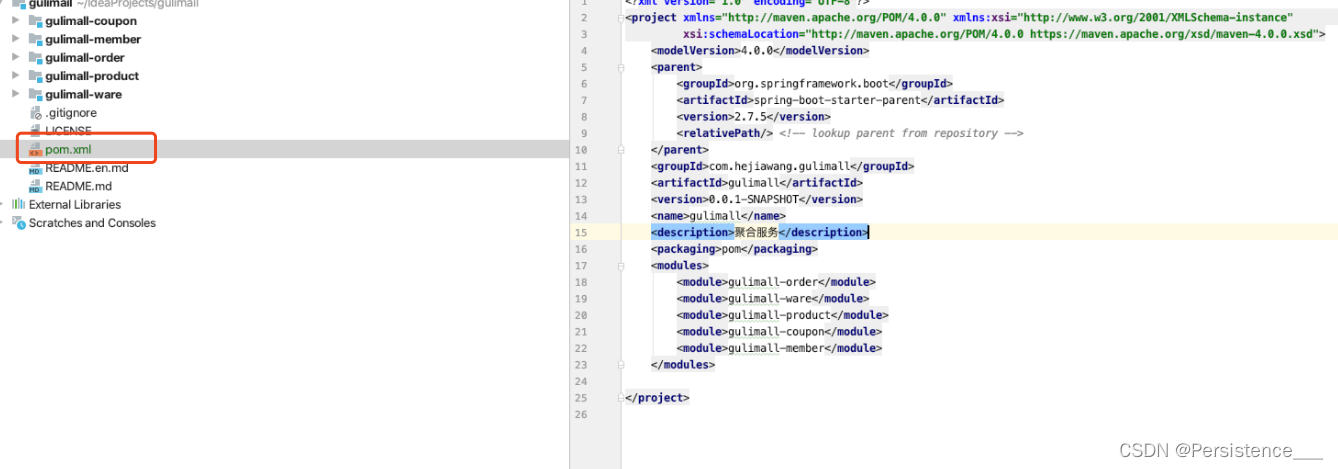The height and width of the screenshot is (469, 1338).
Task: Click the .gitignore file icon
Action: [x=36, y=113]
